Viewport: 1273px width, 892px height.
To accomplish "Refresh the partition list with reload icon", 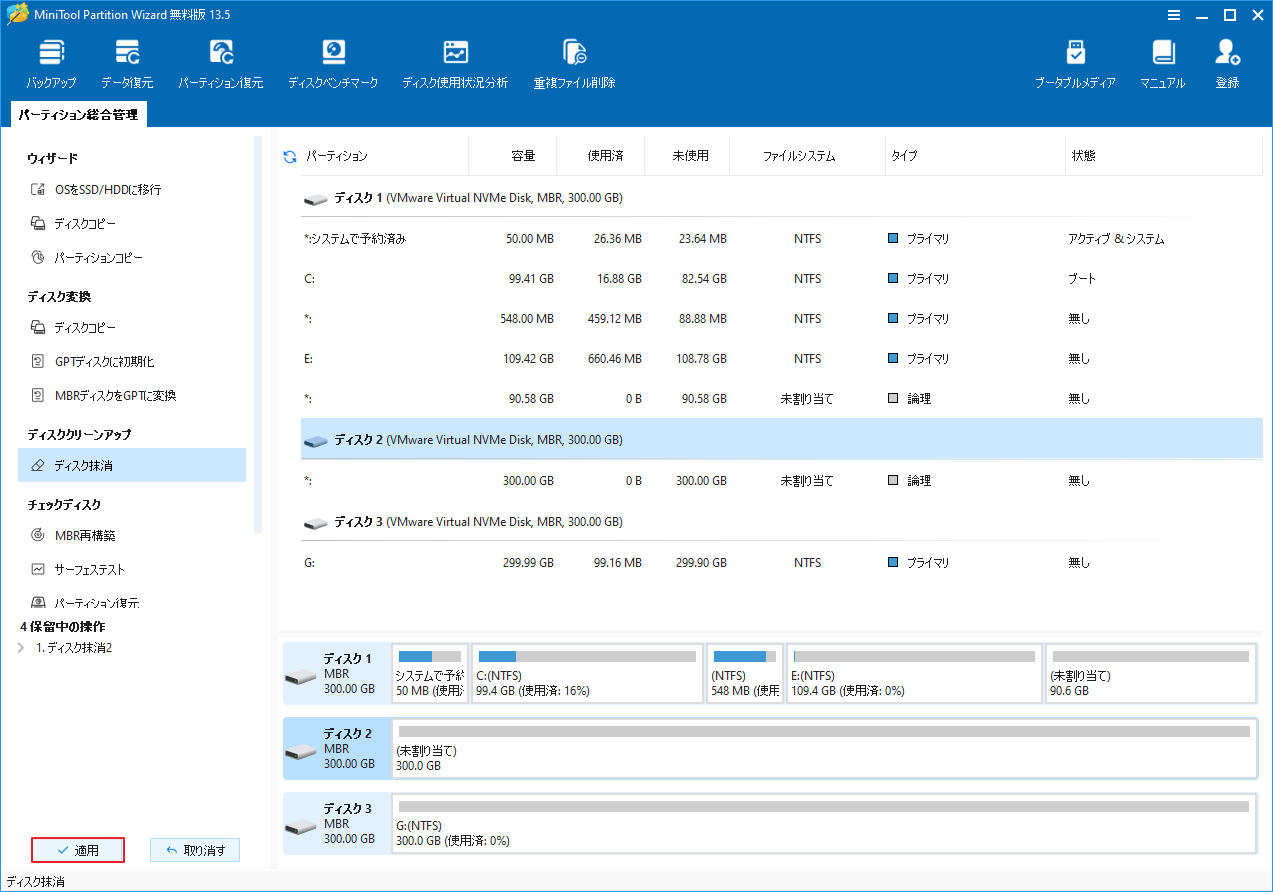I will [x=290, y=157].
